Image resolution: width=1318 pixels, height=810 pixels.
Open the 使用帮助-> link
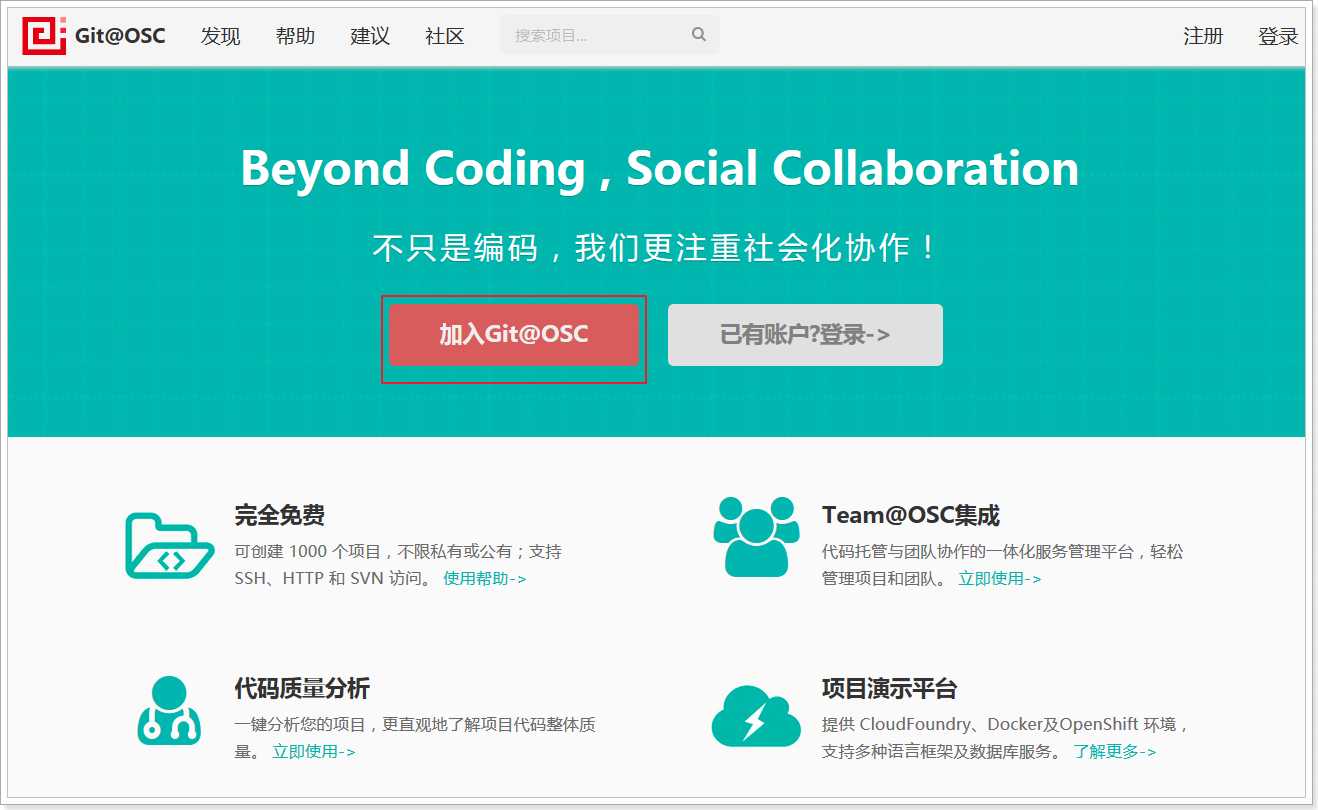[485, 578]
